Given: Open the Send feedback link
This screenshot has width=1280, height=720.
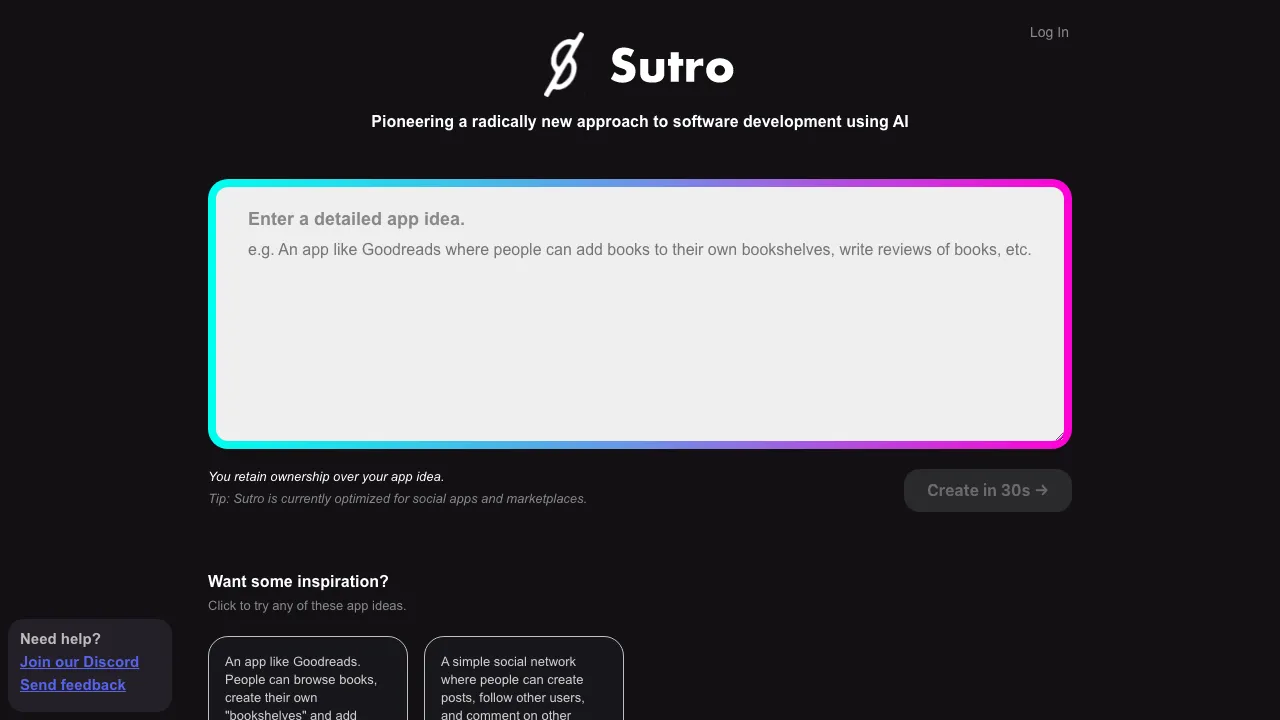Looking at the screenshot, I should click(x=73, y=685).
